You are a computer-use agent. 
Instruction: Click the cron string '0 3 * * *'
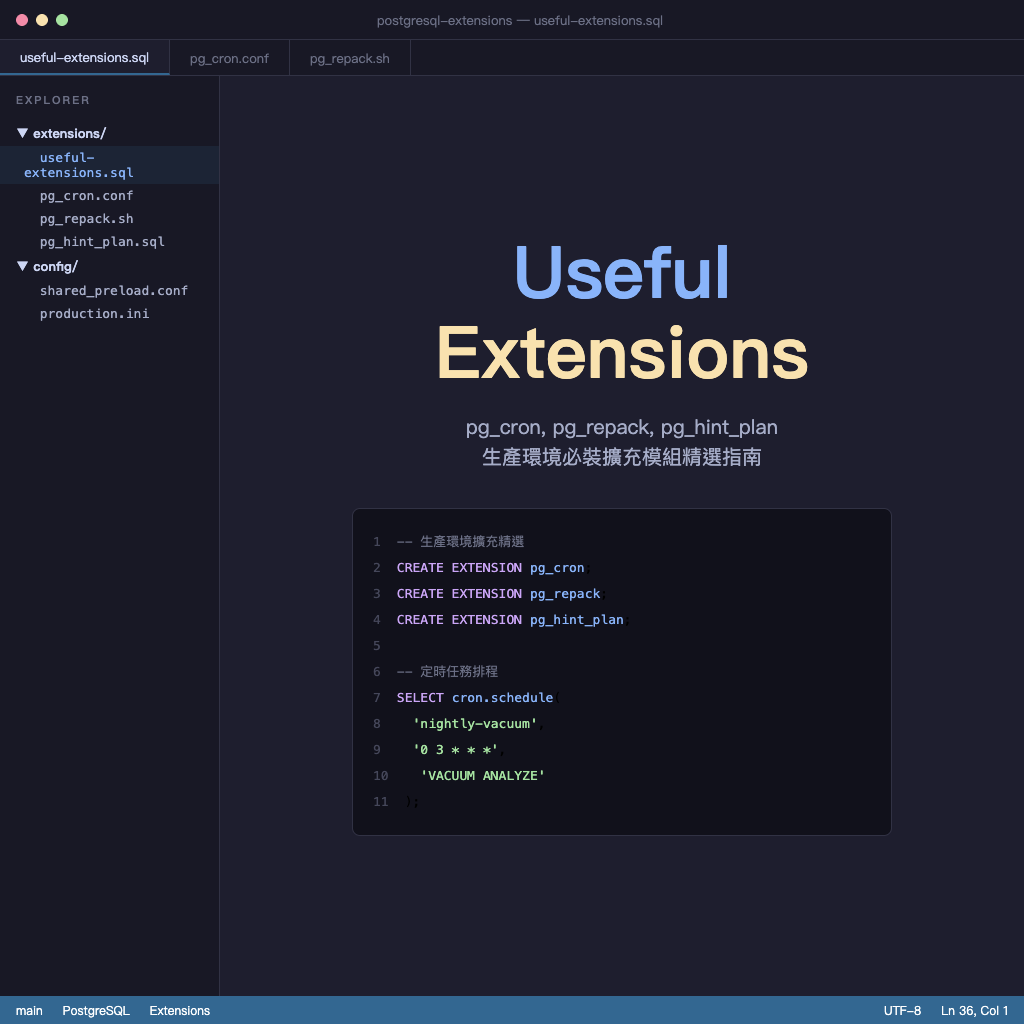pos(455,750)
